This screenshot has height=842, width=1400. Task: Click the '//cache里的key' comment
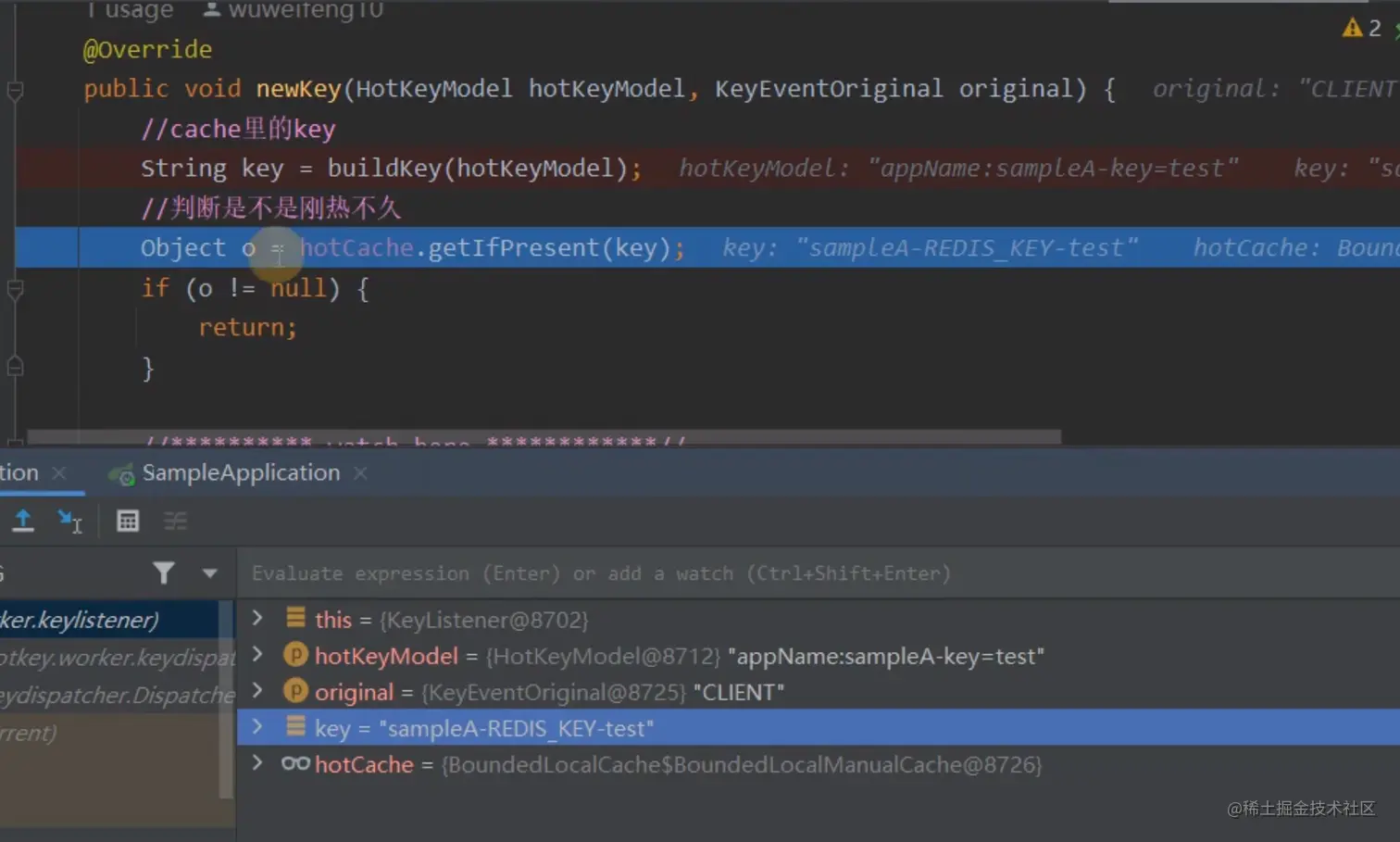tap(238, 129)
